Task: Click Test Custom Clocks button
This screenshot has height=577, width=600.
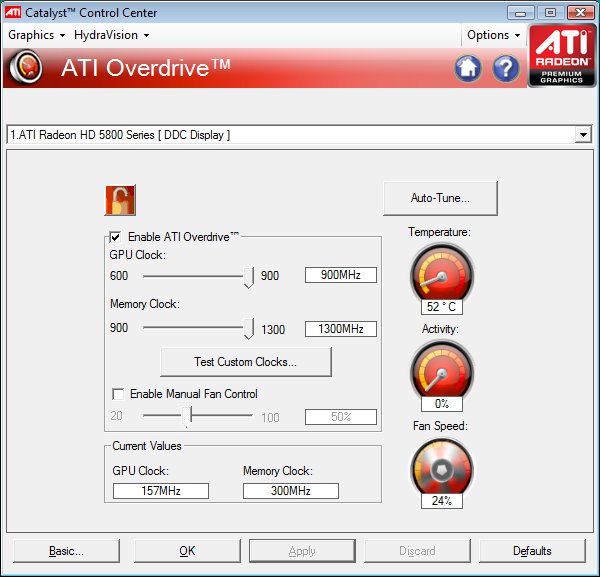Action: pyautogui.click(x=246, y=362)
